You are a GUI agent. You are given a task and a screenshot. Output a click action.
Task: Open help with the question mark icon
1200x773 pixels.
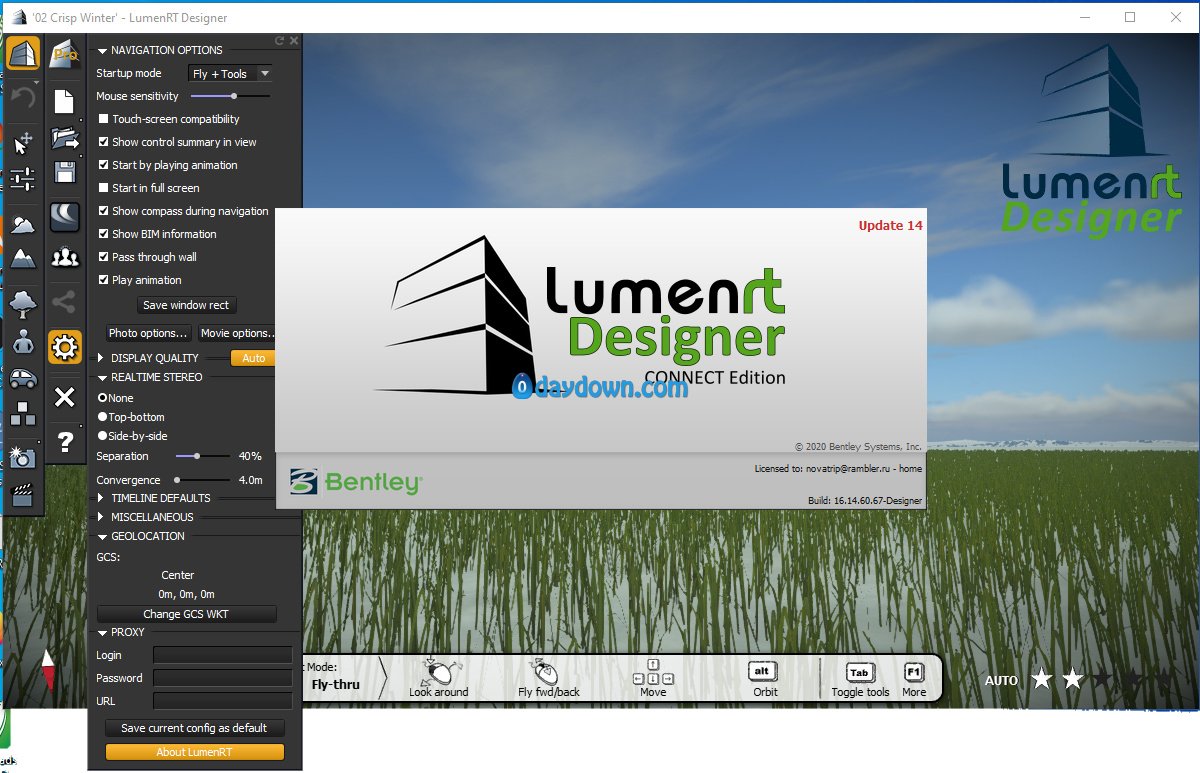click(65, 441)
